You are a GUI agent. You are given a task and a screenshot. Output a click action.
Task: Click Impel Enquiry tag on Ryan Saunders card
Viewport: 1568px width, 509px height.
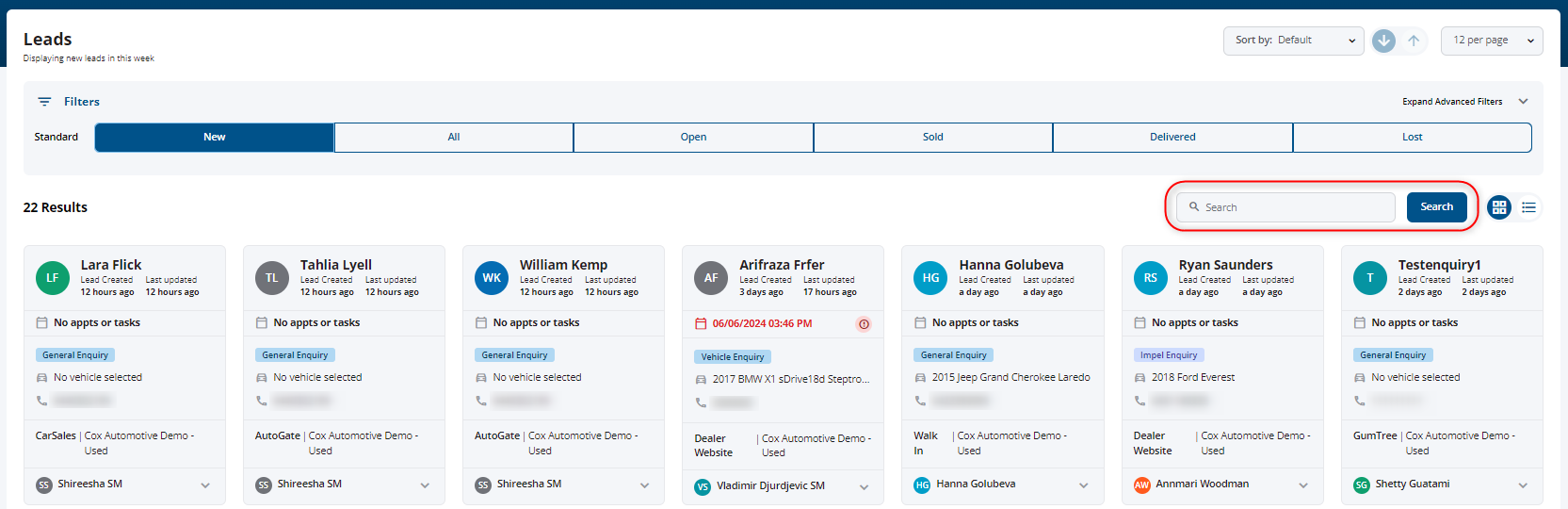tap(1169, 355)
